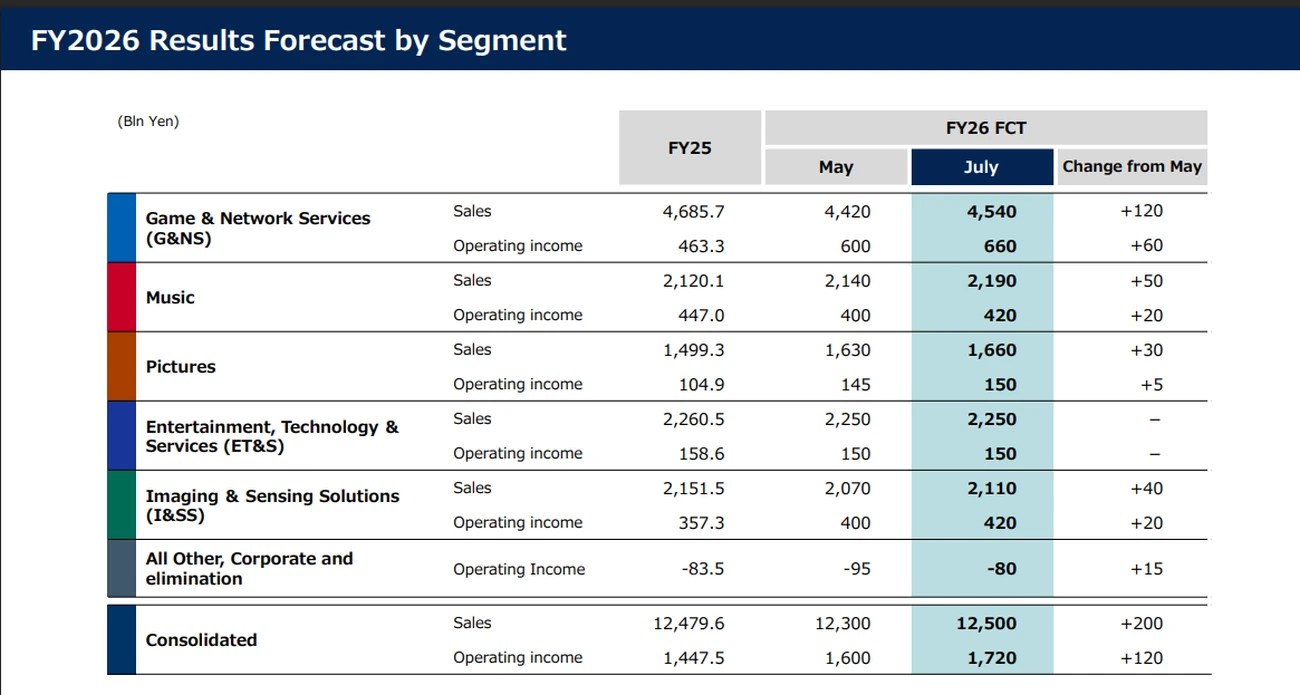Click G&NS FY25 sales value 4,685.7
1300x695 pixels.
point(693,212)
